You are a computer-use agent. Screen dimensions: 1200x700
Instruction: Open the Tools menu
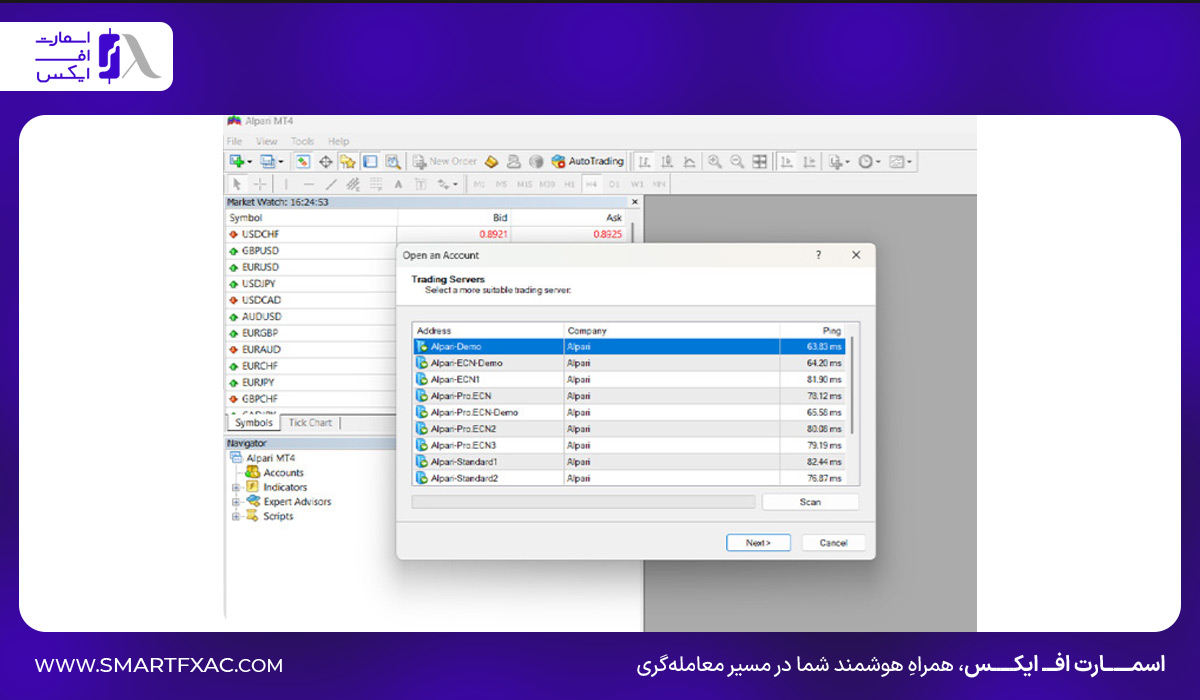[x=303, y=141]
